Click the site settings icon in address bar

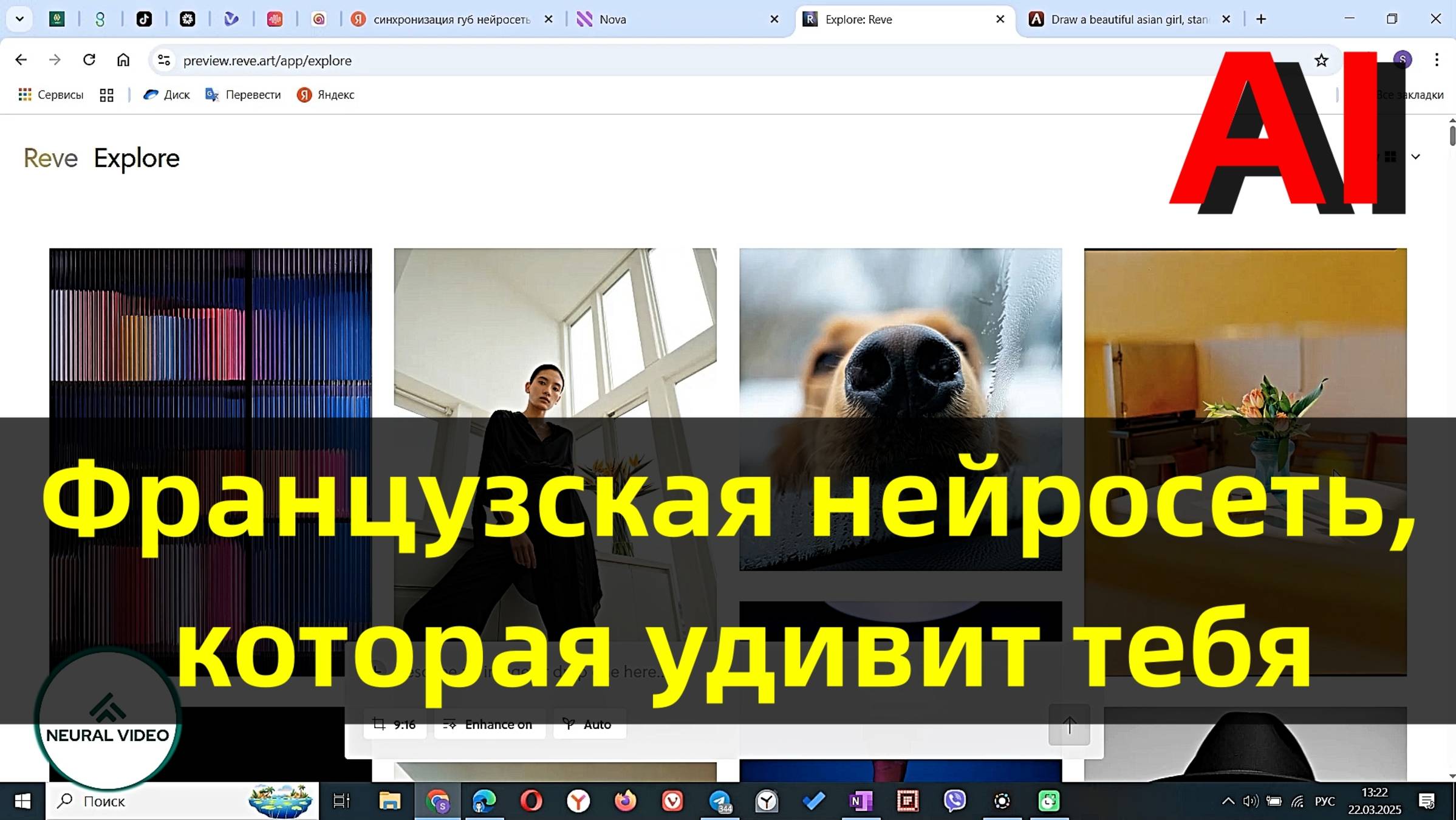click(x=163, y=60)
